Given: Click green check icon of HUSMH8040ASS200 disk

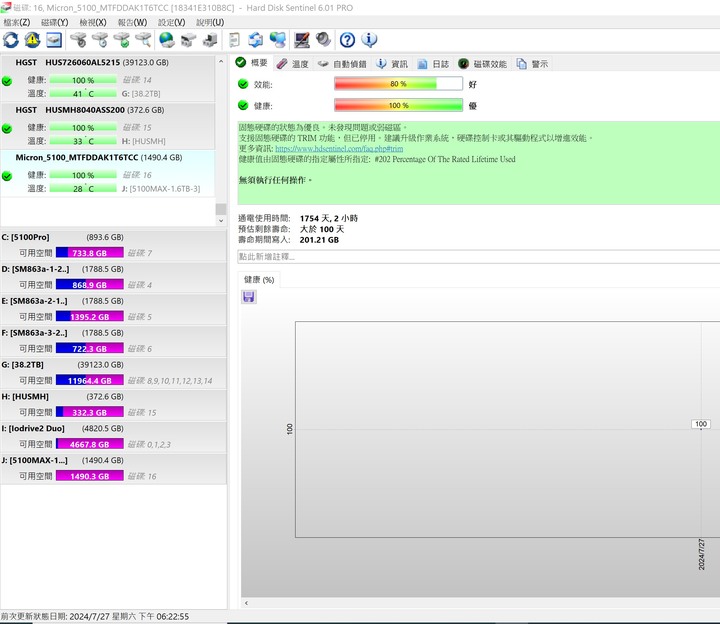Looking at the screenshot, I should 7,129.
